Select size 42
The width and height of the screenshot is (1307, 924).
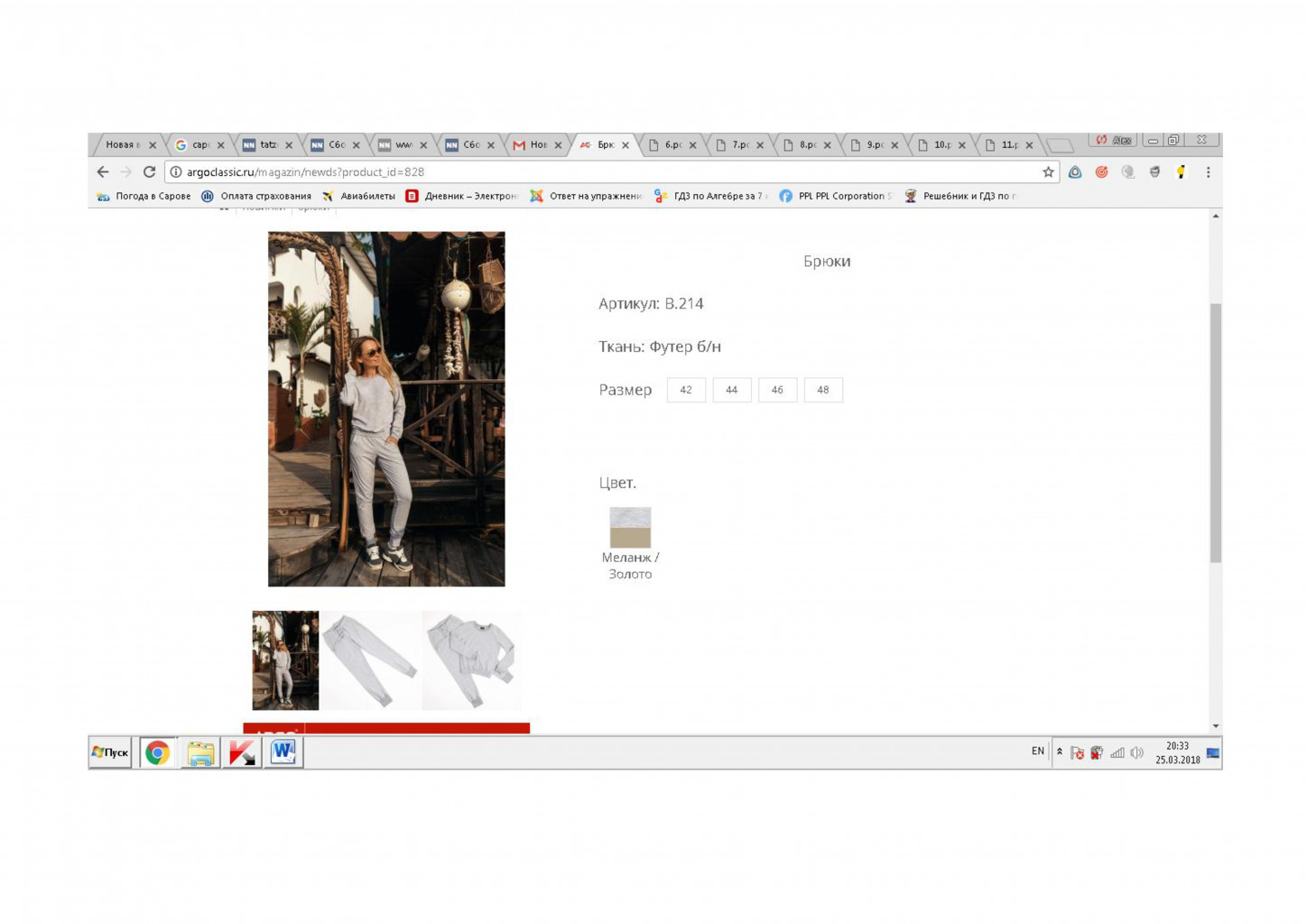[x=686, y=390]
